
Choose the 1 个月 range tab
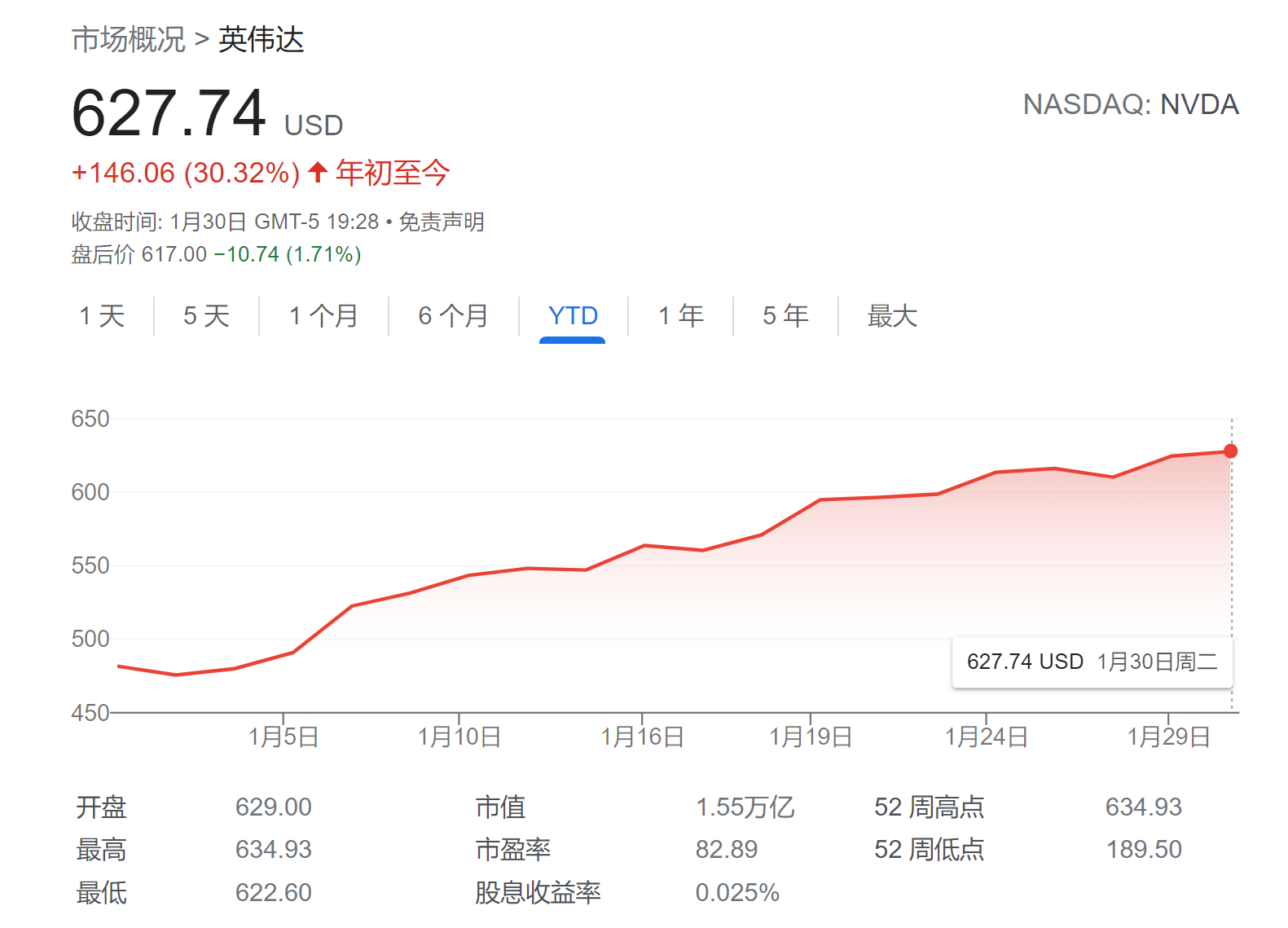coord(323,316)
